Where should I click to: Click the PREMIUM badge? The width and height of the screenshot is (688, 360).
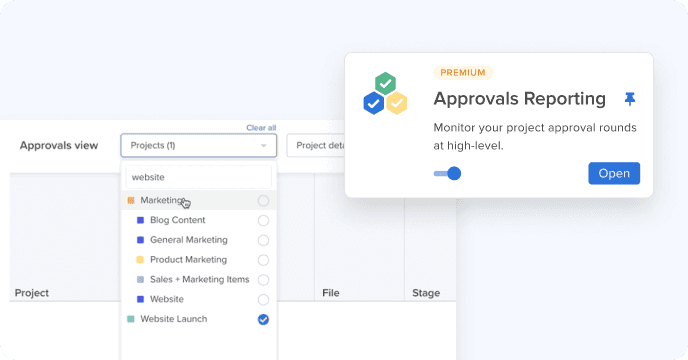pyautogui.click(x=463, y=73)
